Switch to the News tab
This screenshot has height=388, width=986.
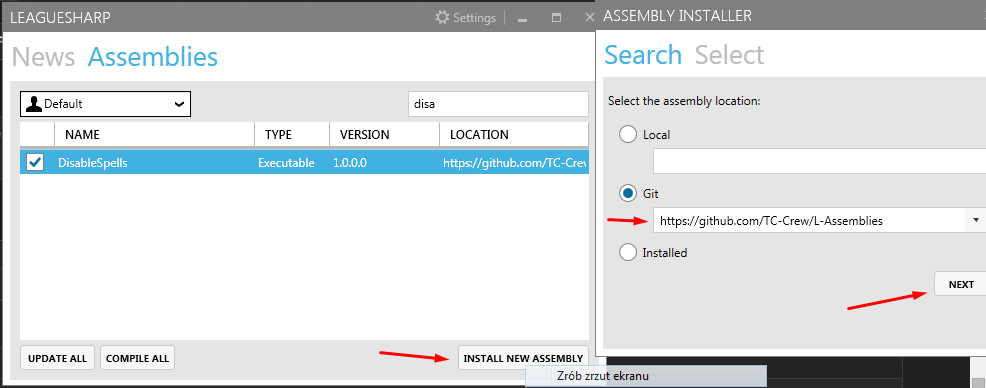pyautogui.click(x=43, y=57)
